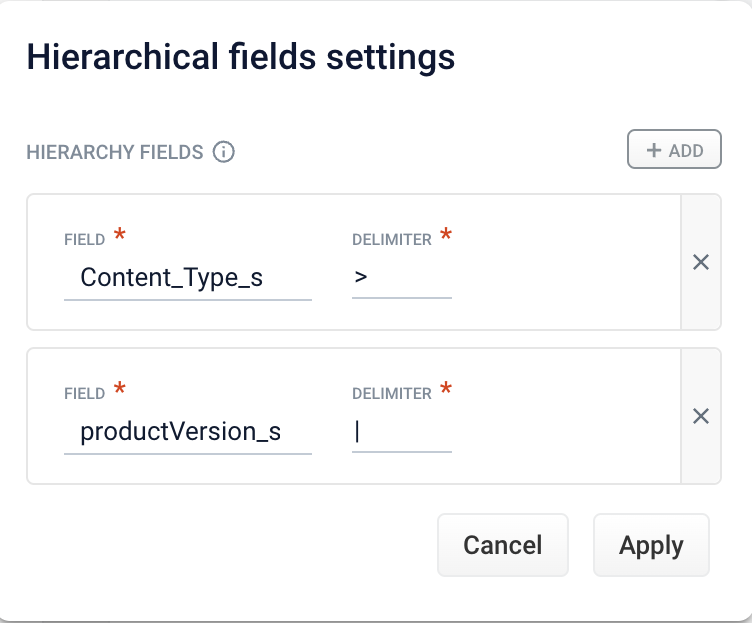Click FIELD label above Content_Type_s
Viewport: 752px width, 623px height.
coord(84,240)
